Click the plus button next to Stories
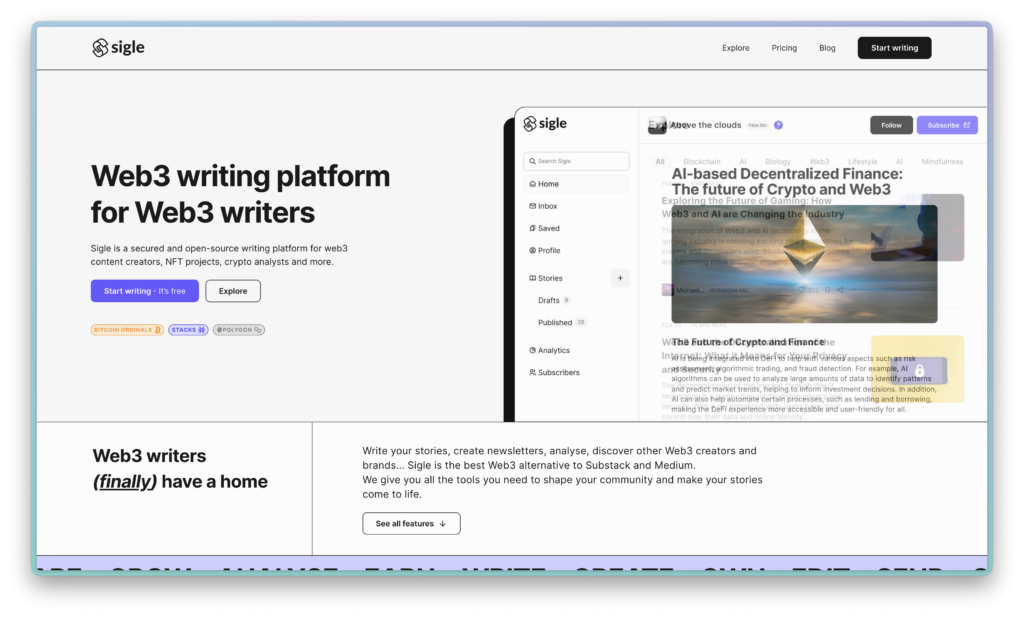The image size is (1024, 617). click(x=620, y=278)
